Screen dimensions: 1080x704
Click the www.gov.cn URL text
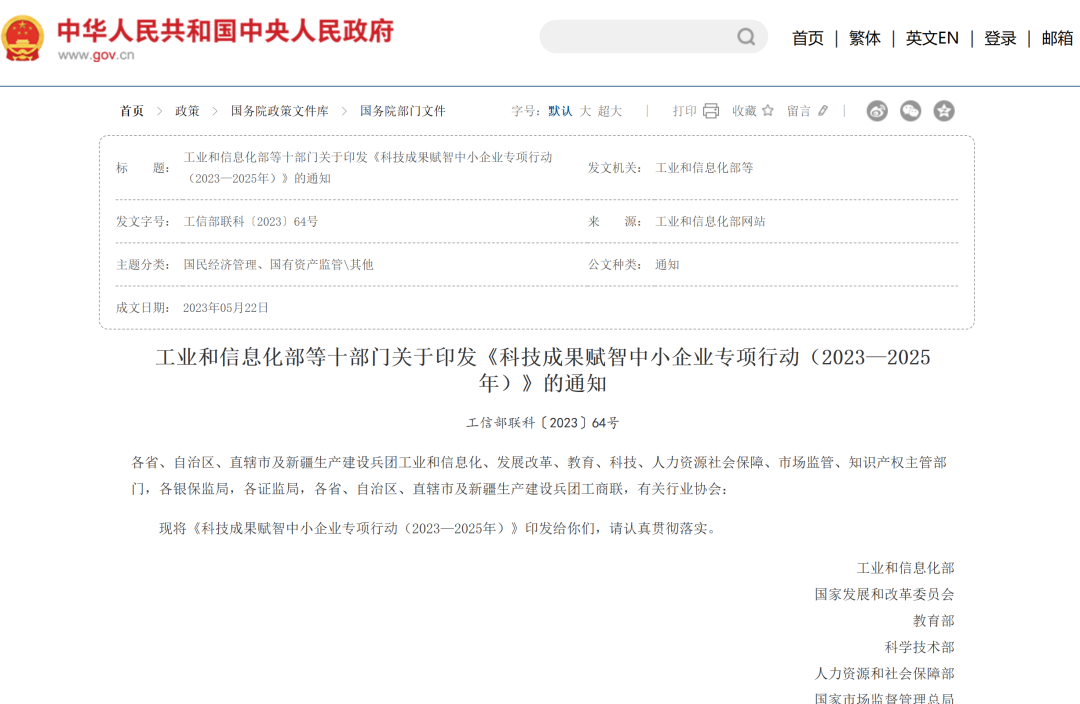click(x=96, y=55)
